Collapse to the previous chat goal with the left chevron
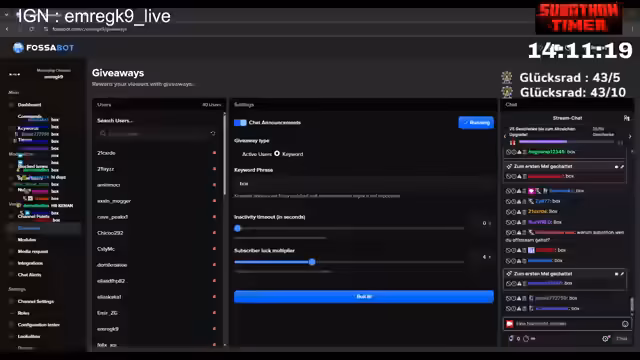Image resolution: width=640 pixels, height=360 pixels. coord(505,136)
